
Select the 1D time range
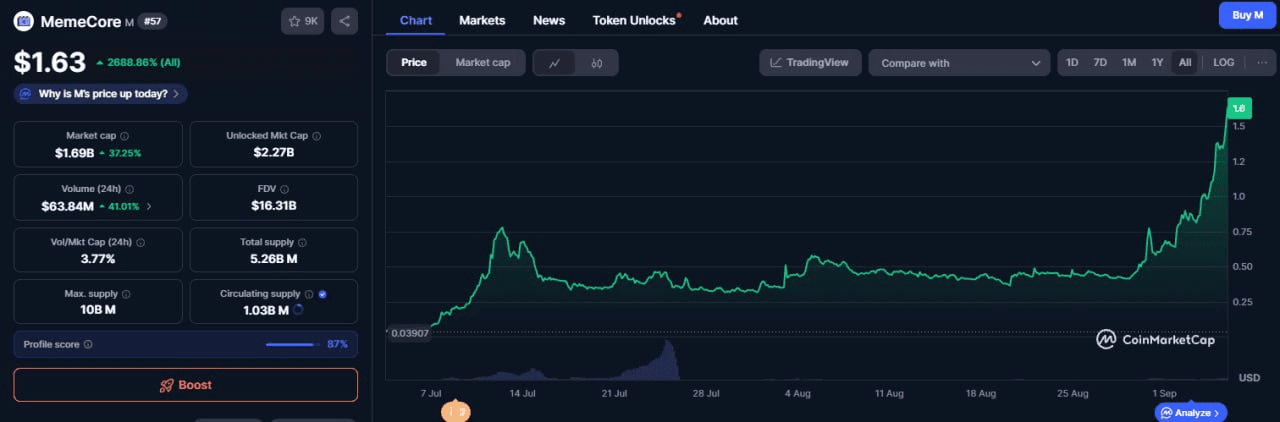pos(1072,62)
